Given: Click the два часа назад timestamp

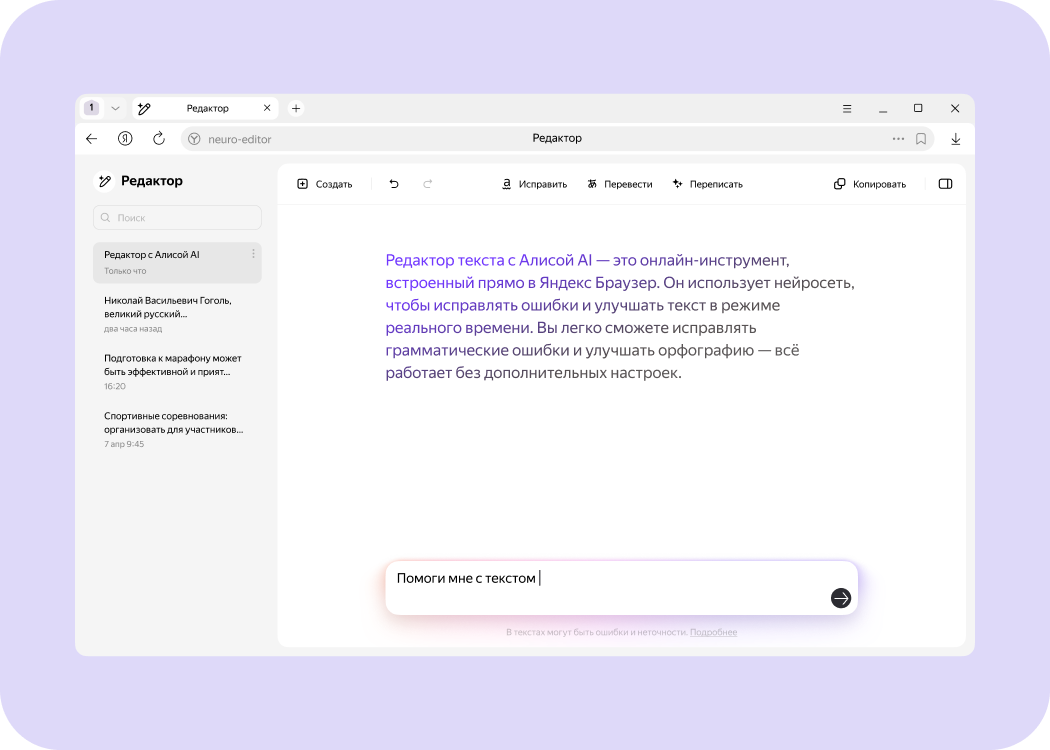Looking at the screenshot, I should (x=133, y=329).
